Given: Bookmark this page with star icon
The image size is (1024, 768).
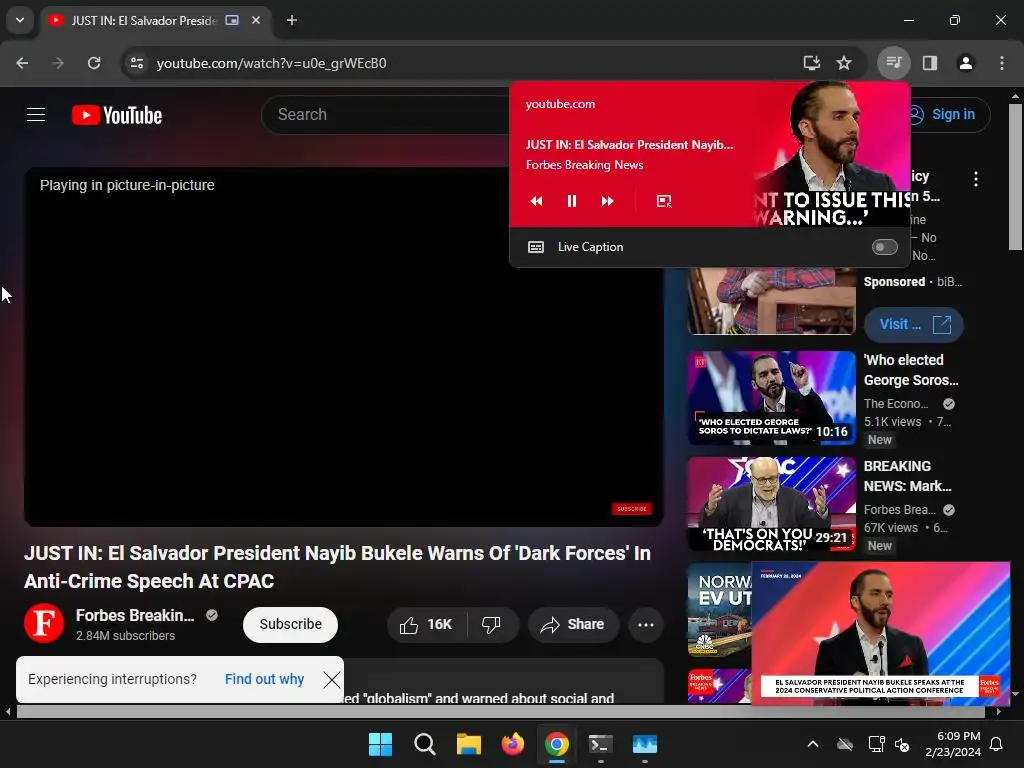Looking at the screenshot, I should (x=844, y=63).
